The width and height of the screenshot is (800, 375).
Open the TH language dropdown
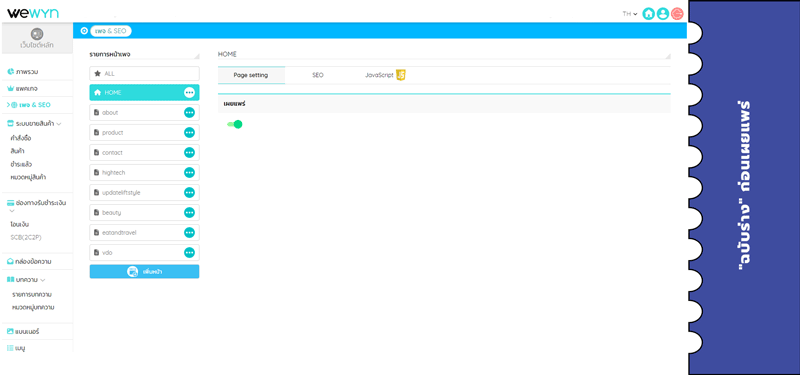[630, 14]
